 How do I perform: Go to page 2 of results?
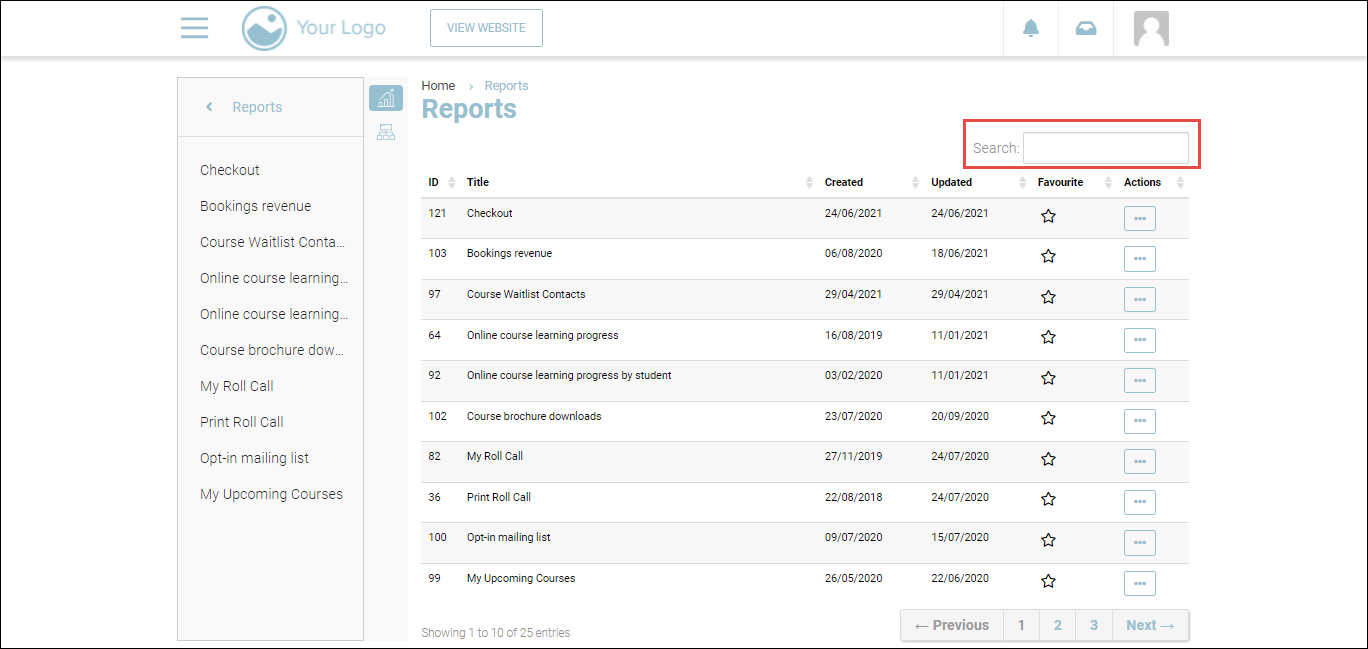[1057, 625]
